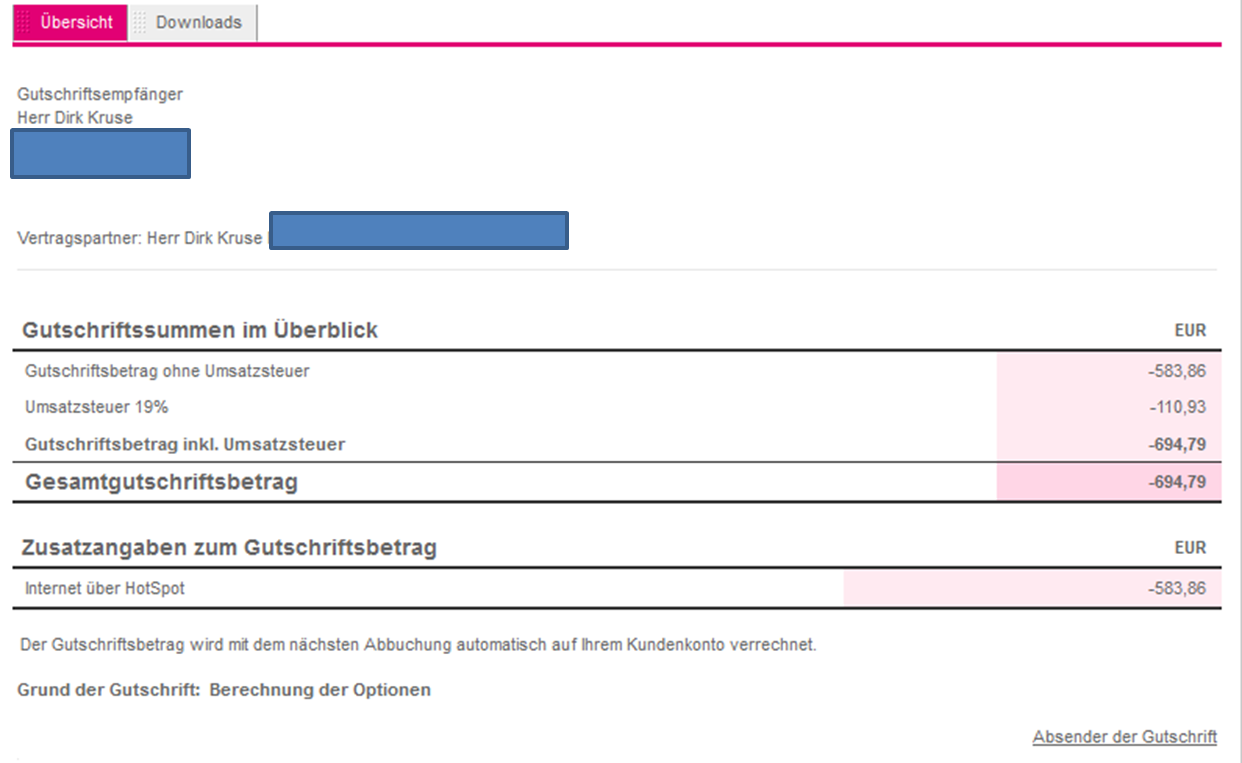Click the Vertragspartner Herr Dirk Kruse text

point(140,239)
